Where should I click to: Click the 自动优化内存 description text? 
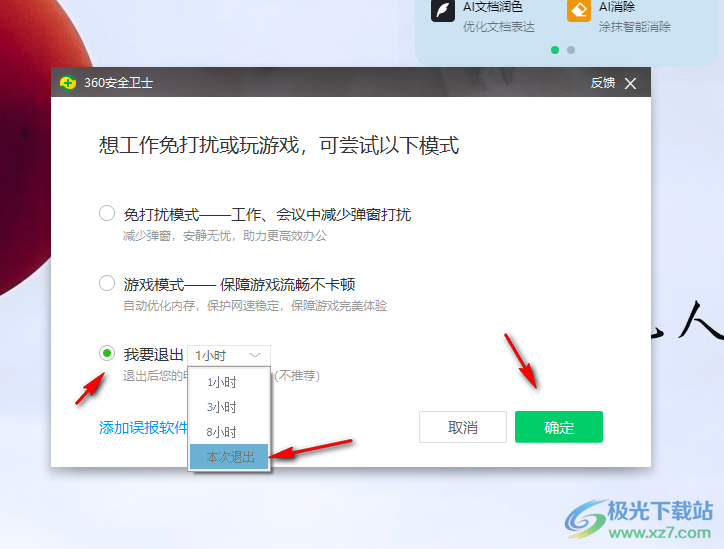[x=255, y=306]
